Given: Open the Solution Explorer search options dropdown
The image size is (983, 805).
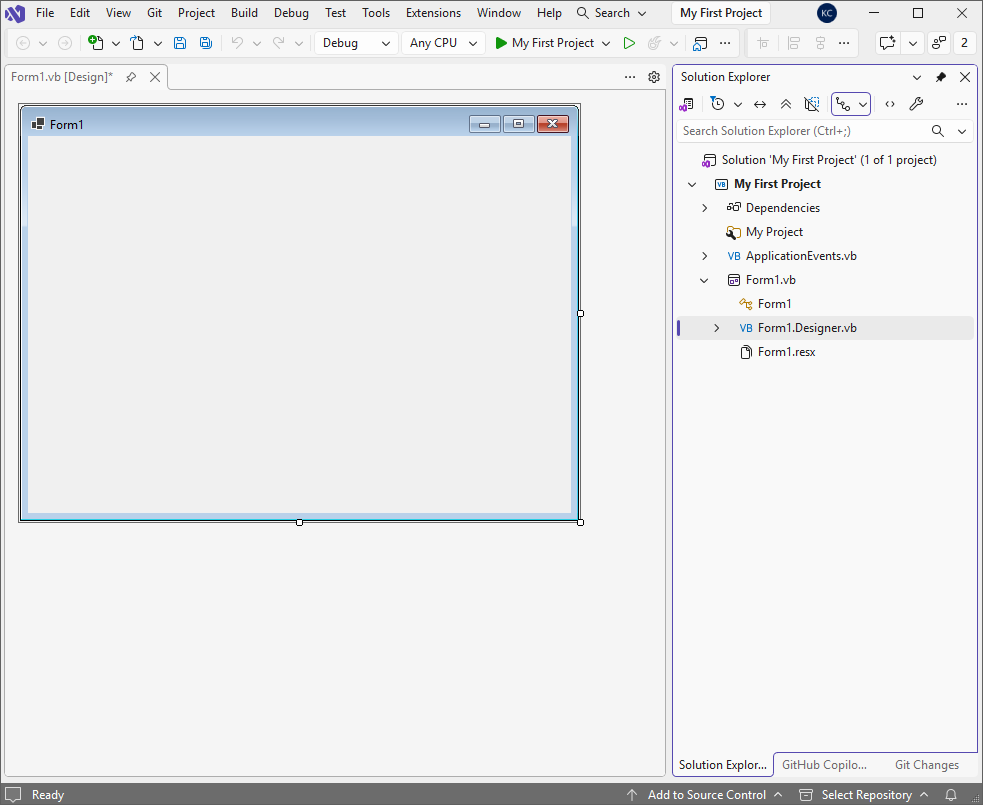Looking at the screenshot, I should (962, 131).
